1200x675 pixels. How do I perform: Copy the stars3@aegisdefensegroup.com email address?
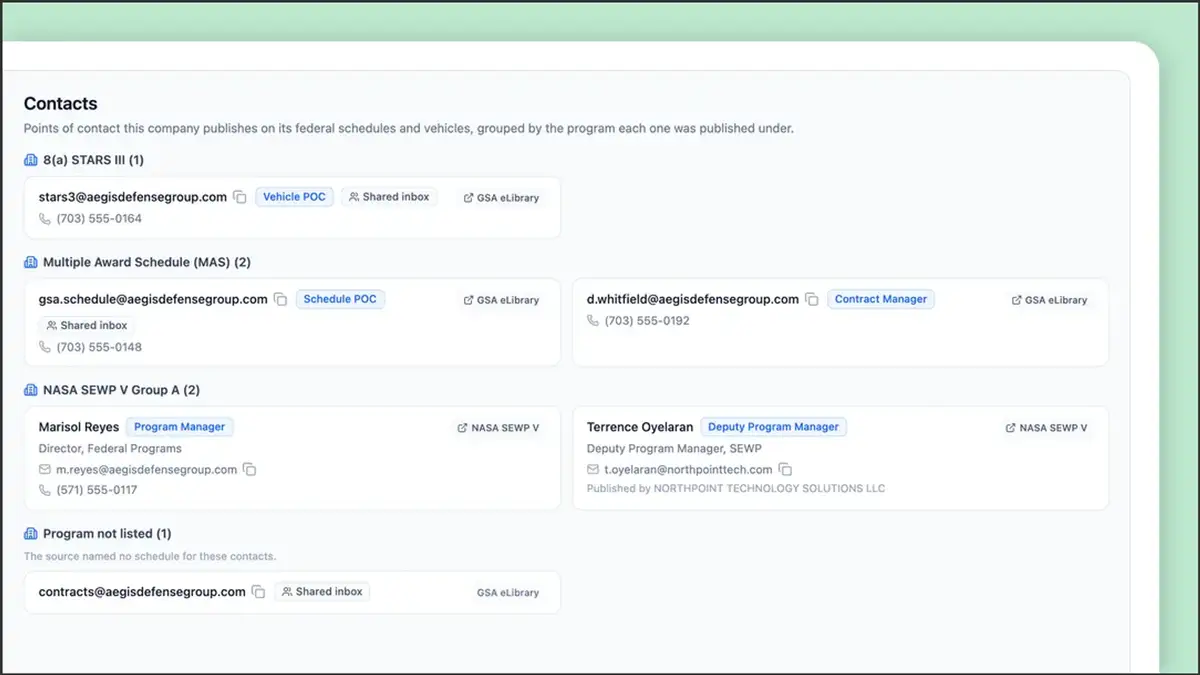pyautogui.click(x=240, y=197)
